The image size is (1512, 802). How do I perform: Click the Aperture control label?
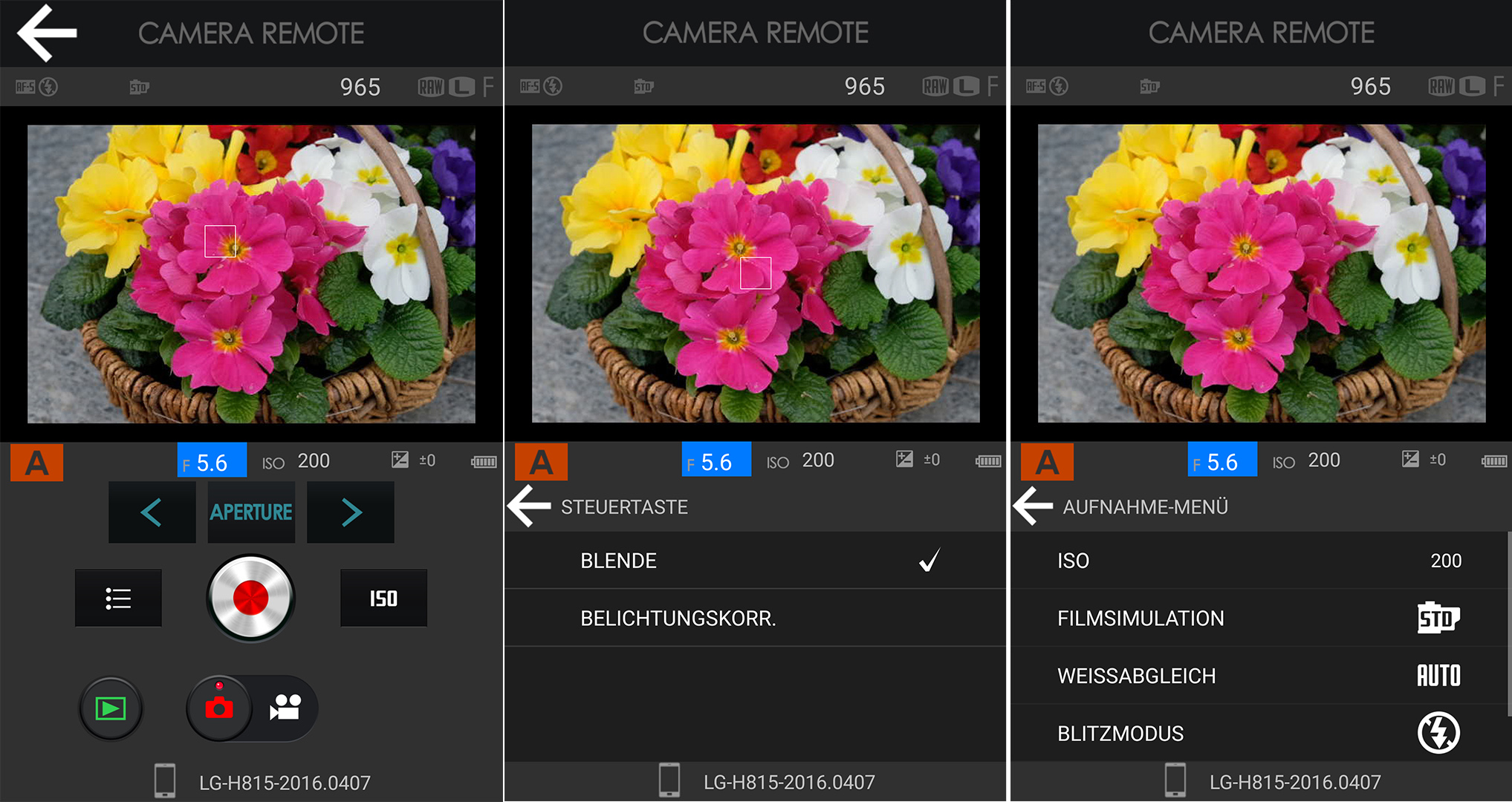point(251,512)
